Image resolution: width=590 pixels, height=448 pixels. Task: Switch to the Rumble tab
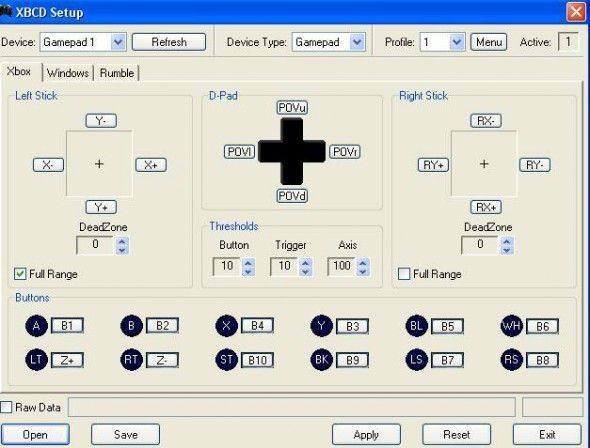click(x=117, y=73)
